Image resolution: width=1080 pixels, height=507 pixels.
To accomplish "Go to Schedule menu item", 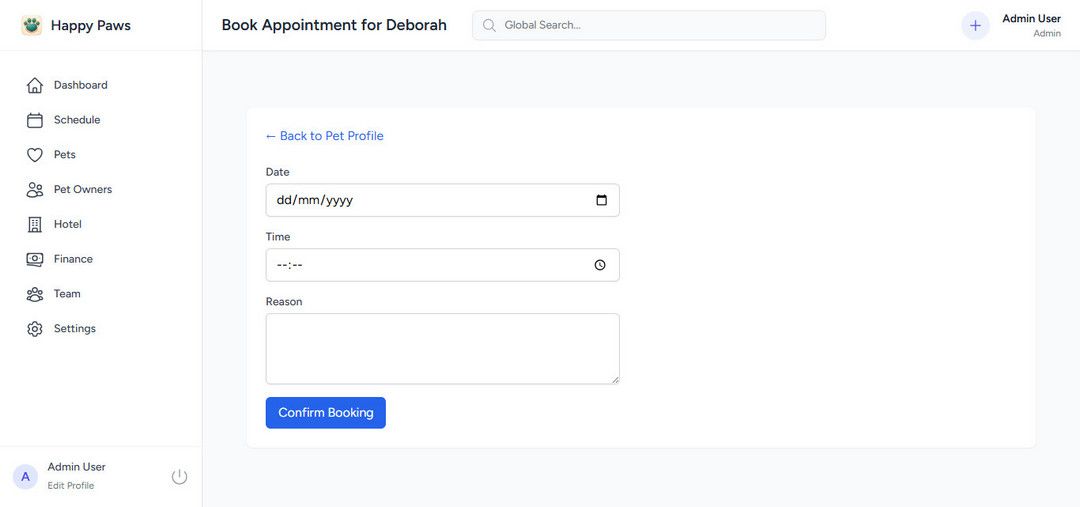I will pyautogui.click(x=77, y=120).
